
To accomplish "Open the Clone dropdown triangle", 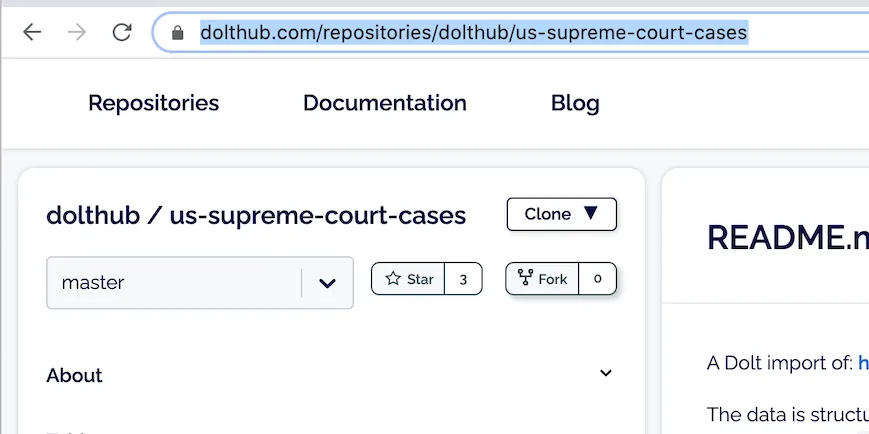I will pyautogui.click(x=590, y=213).
